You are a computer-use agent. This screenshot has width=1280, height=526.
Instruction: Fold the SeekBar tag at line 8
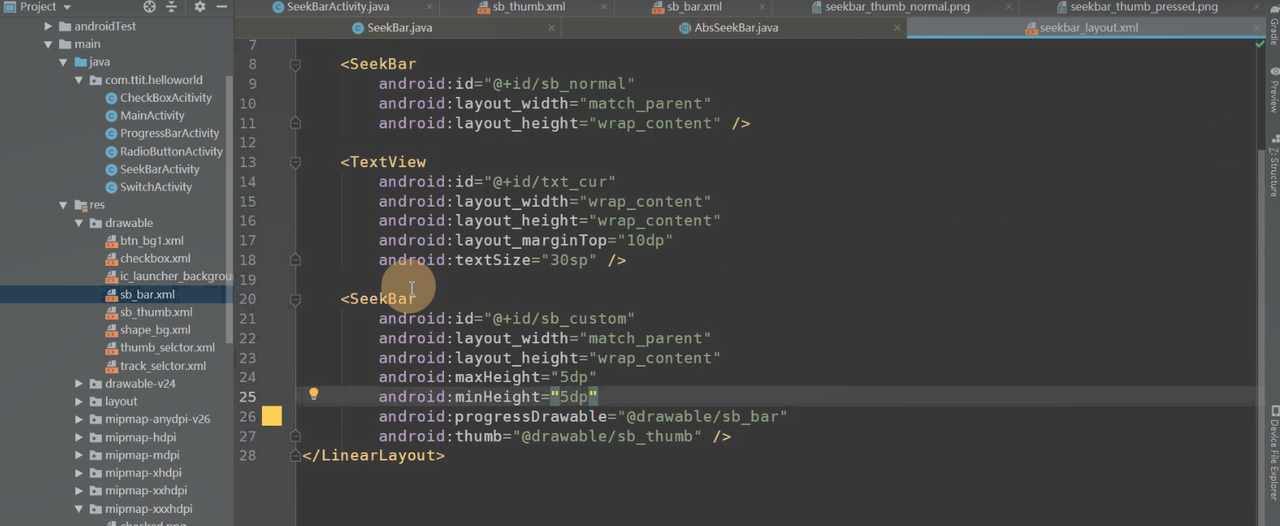click(295, 65)
